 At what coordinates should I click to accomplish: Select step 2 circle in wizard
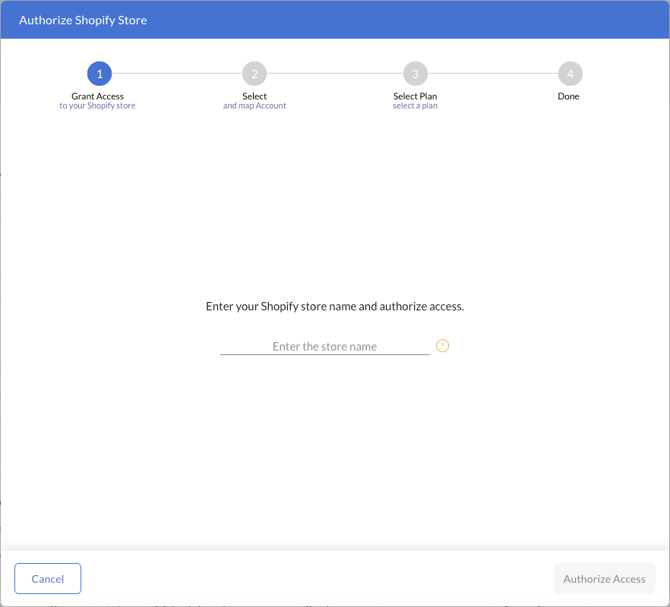coord(255,74)
